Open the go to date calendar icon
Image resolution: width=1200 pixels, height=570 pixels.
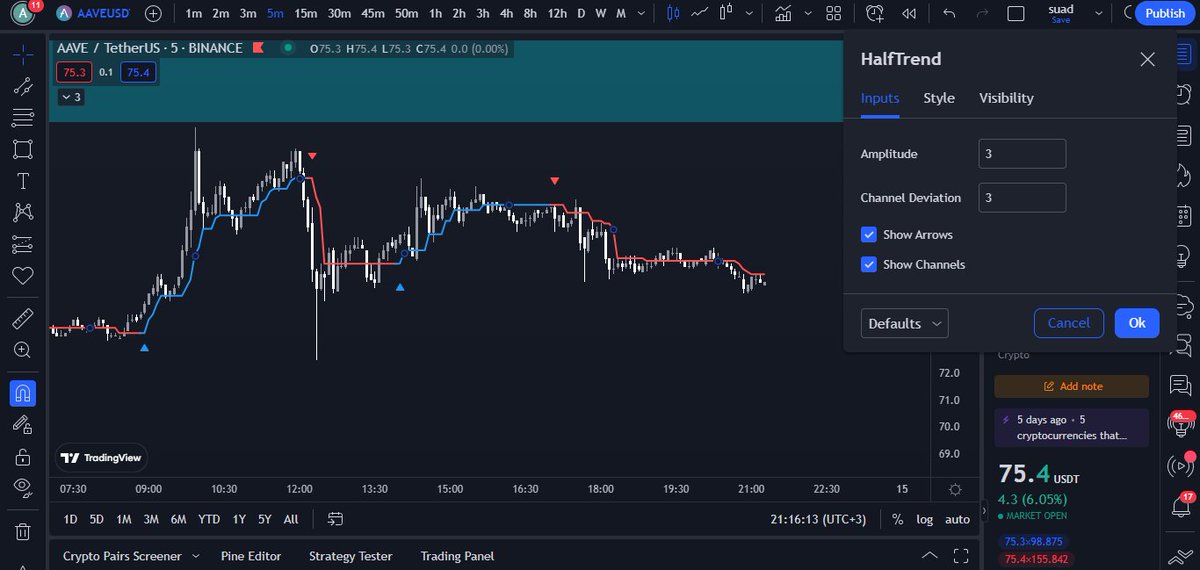point(335,519)
